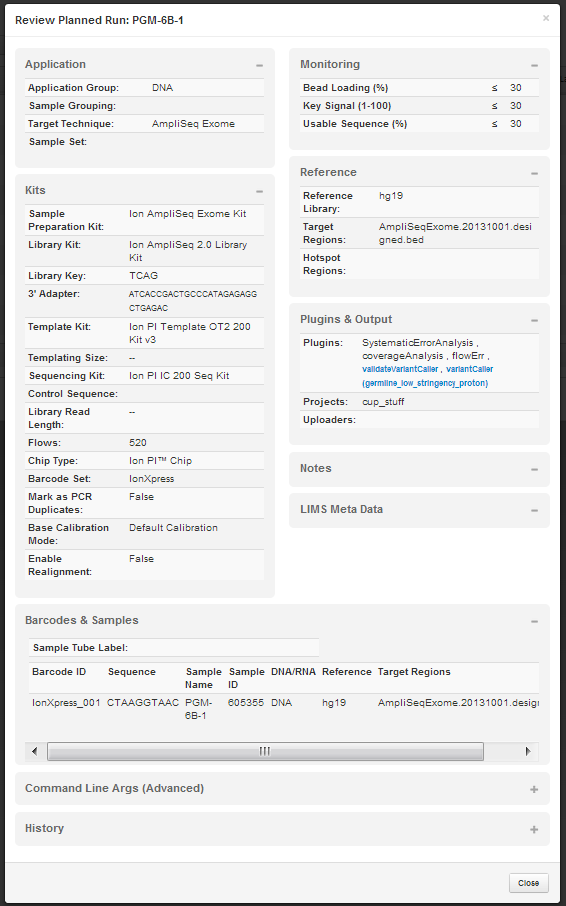The image size is (566, 906).
Task: Click the SystematicErrorAnalysis plugin name
Action: 418,343
